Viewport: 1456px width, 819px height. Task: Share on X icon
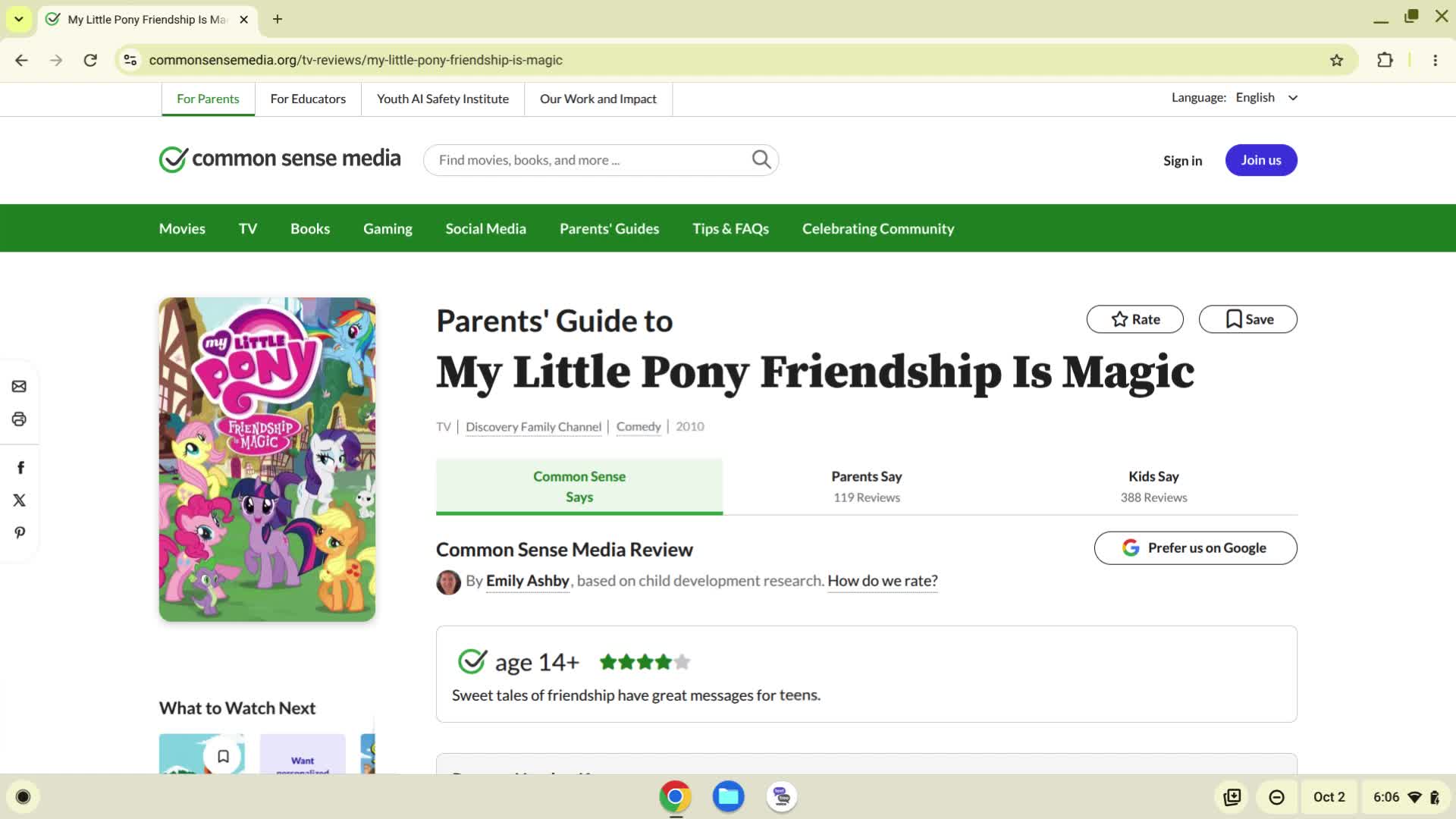(x=20, y=500)
